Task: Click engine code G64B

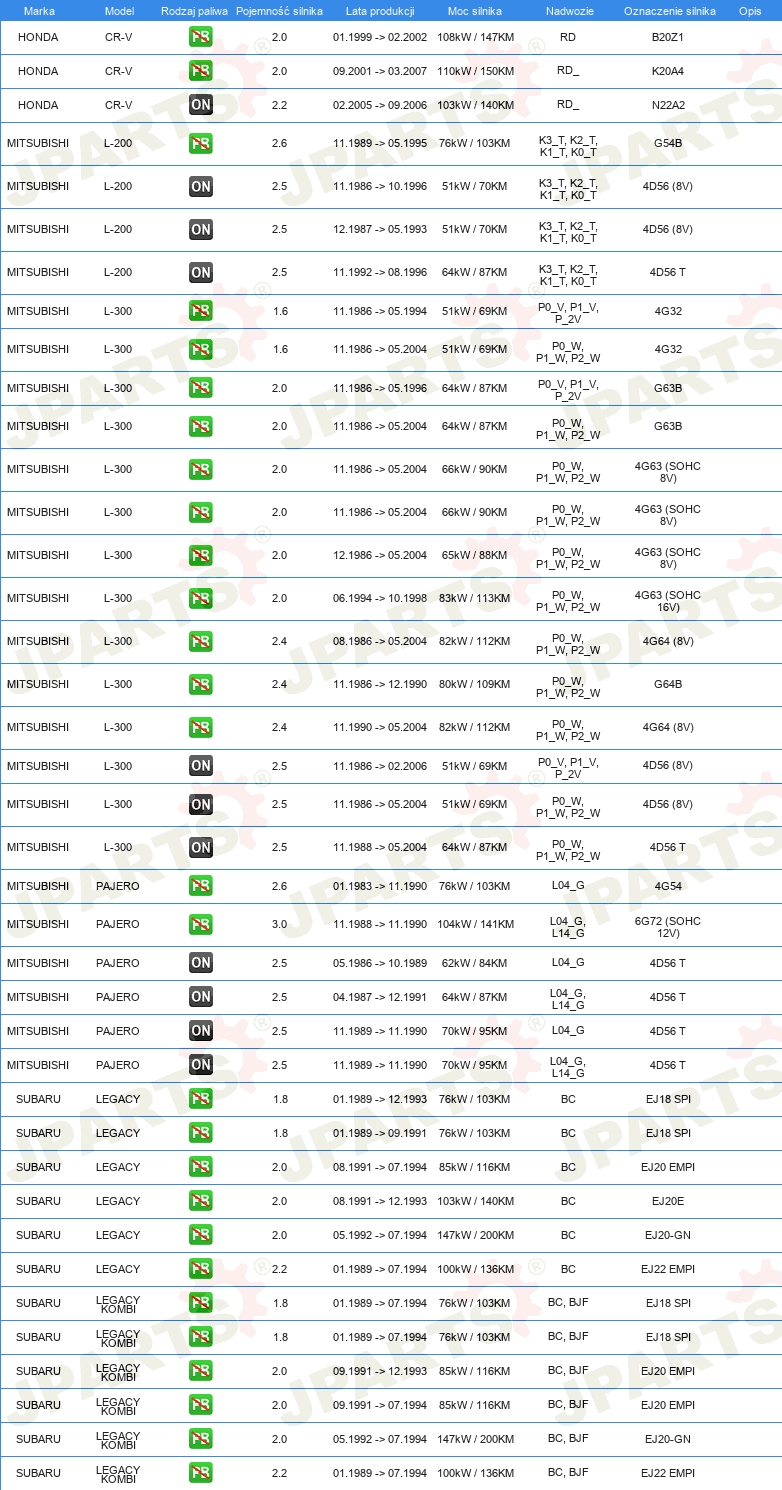Action: 668,684
